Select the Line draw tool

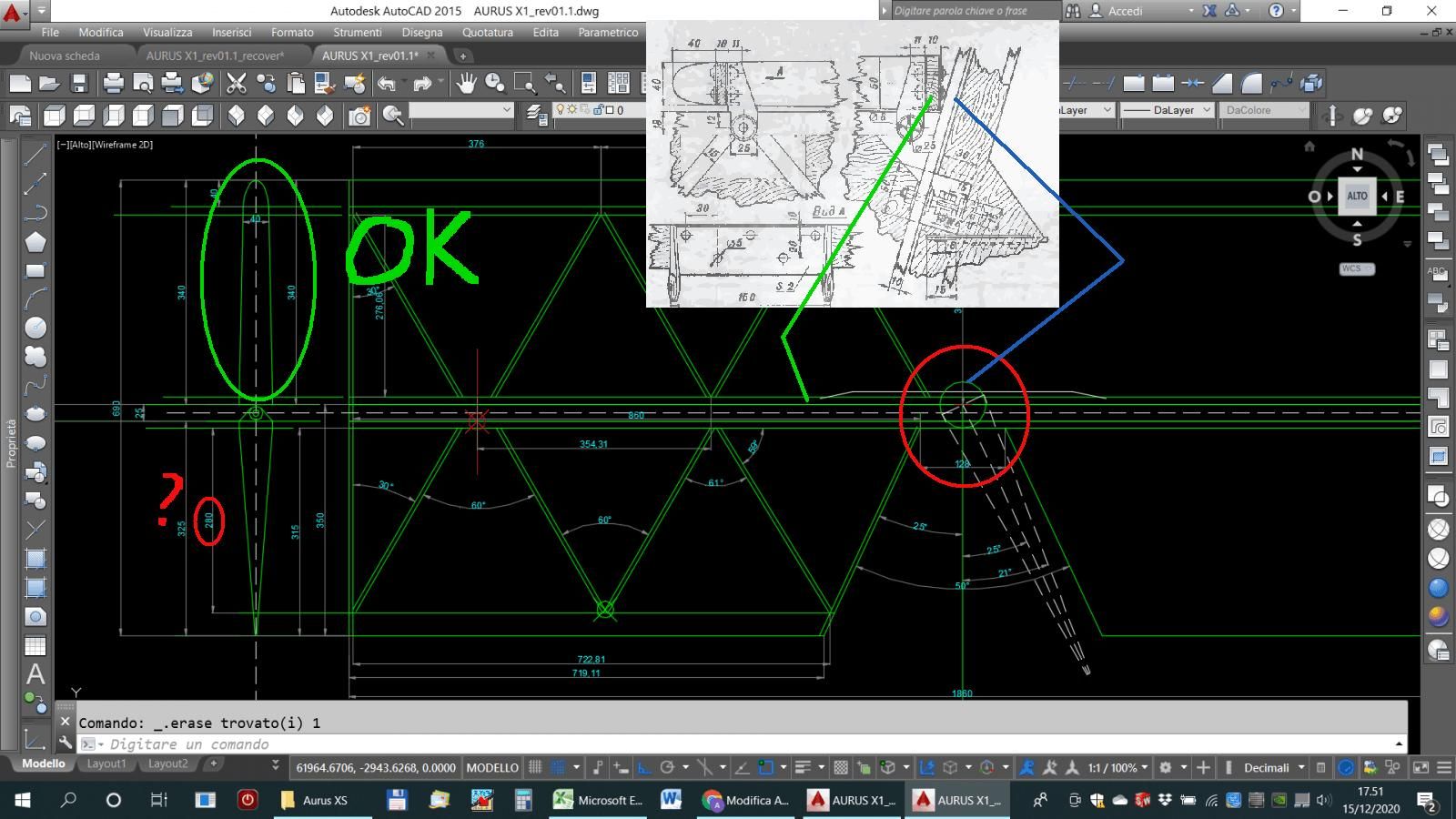35,155
